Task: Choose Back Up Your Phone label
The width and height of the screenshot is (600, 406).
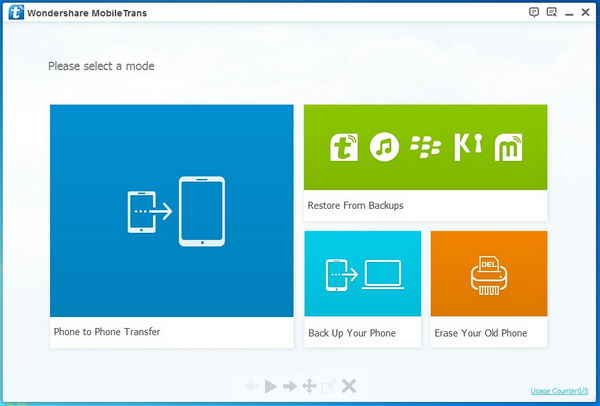Action: pos(352,333)
